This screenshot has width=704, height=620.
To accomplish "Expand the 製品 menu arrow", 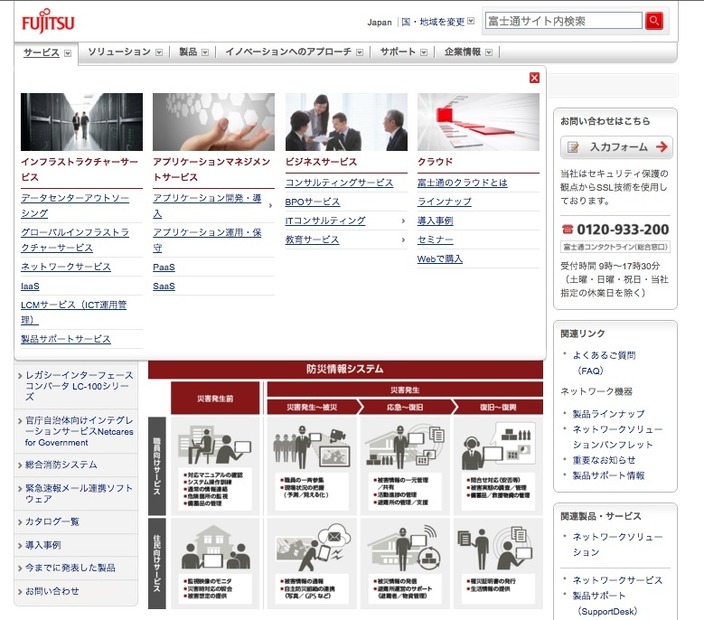I will [205, 53].
